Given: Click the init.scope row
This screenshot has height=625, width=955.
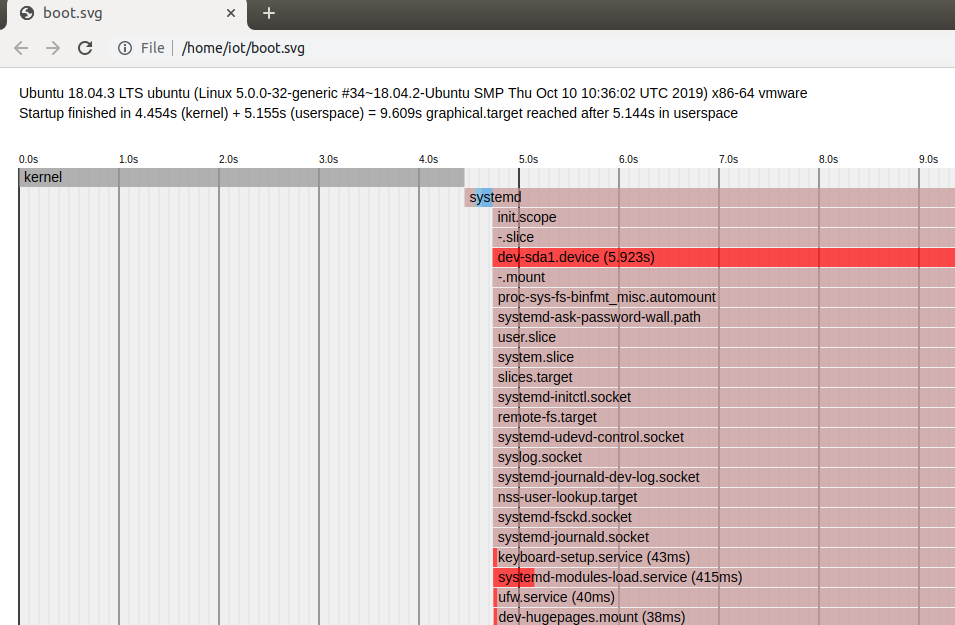Looking at the screenshot, I should tap(724, 217).
